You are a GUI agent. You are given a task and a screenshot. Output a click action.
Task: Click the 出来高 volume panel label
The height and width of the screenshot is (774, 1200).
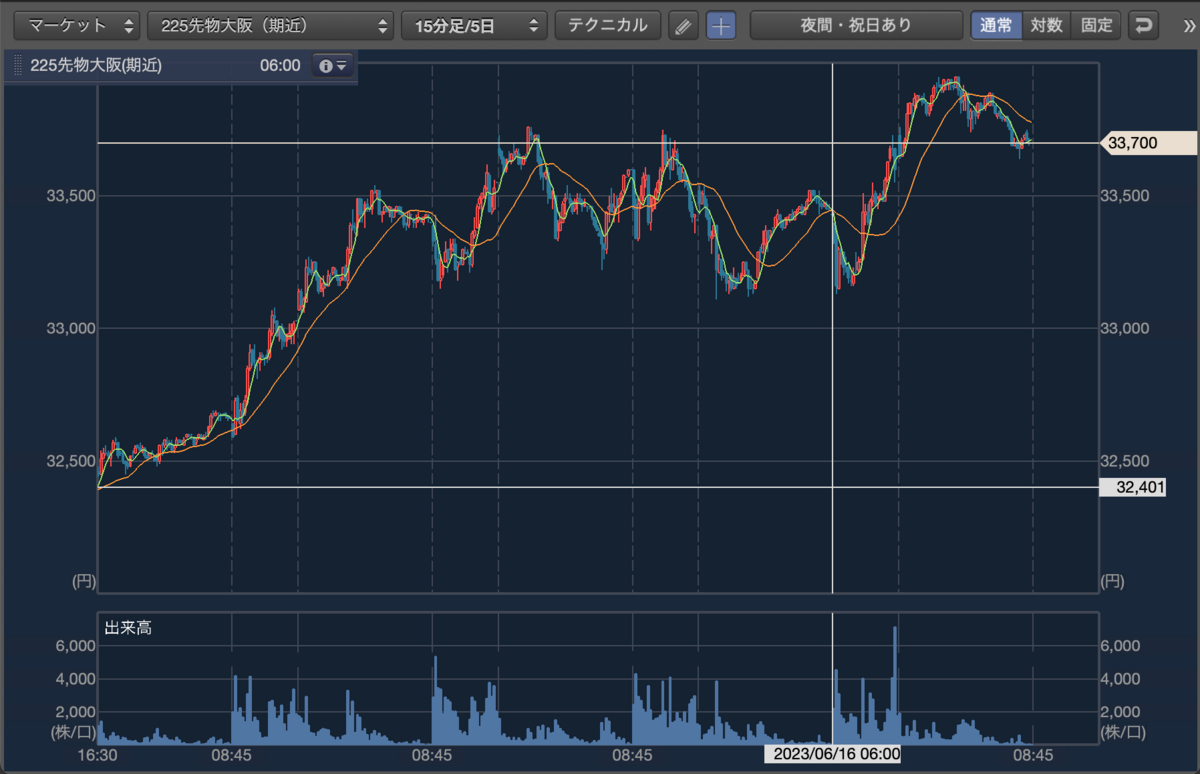(x=129, y=628)
